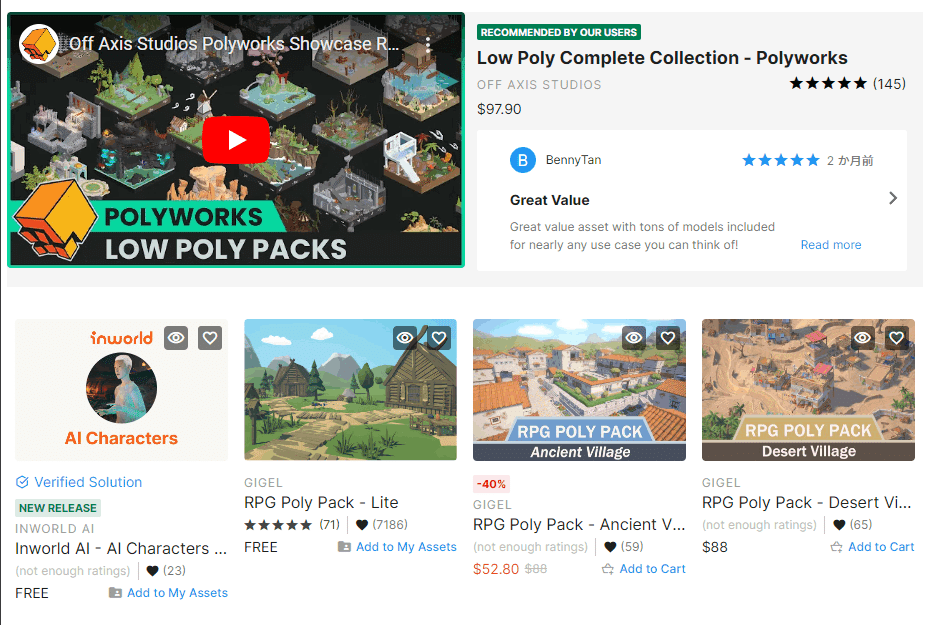The image size is (926, 625).
Task: Open RPG Poly Pack Ancient Village thumbnail
Action: tap(579, 390)
